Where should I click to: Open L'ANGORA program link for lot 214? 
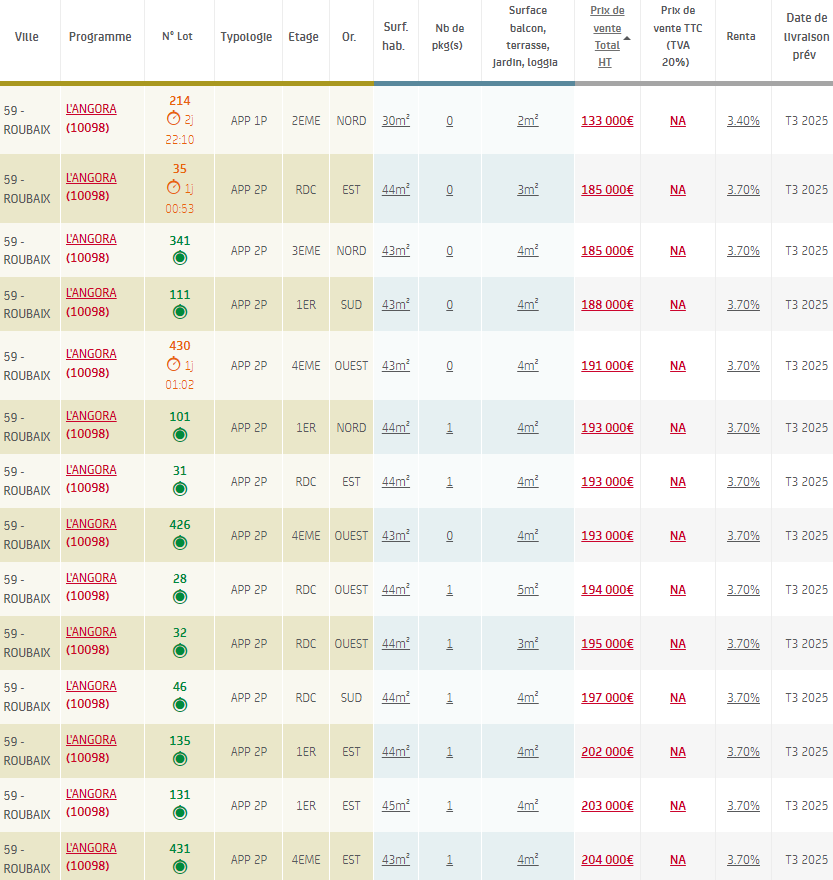pos(91,109)
